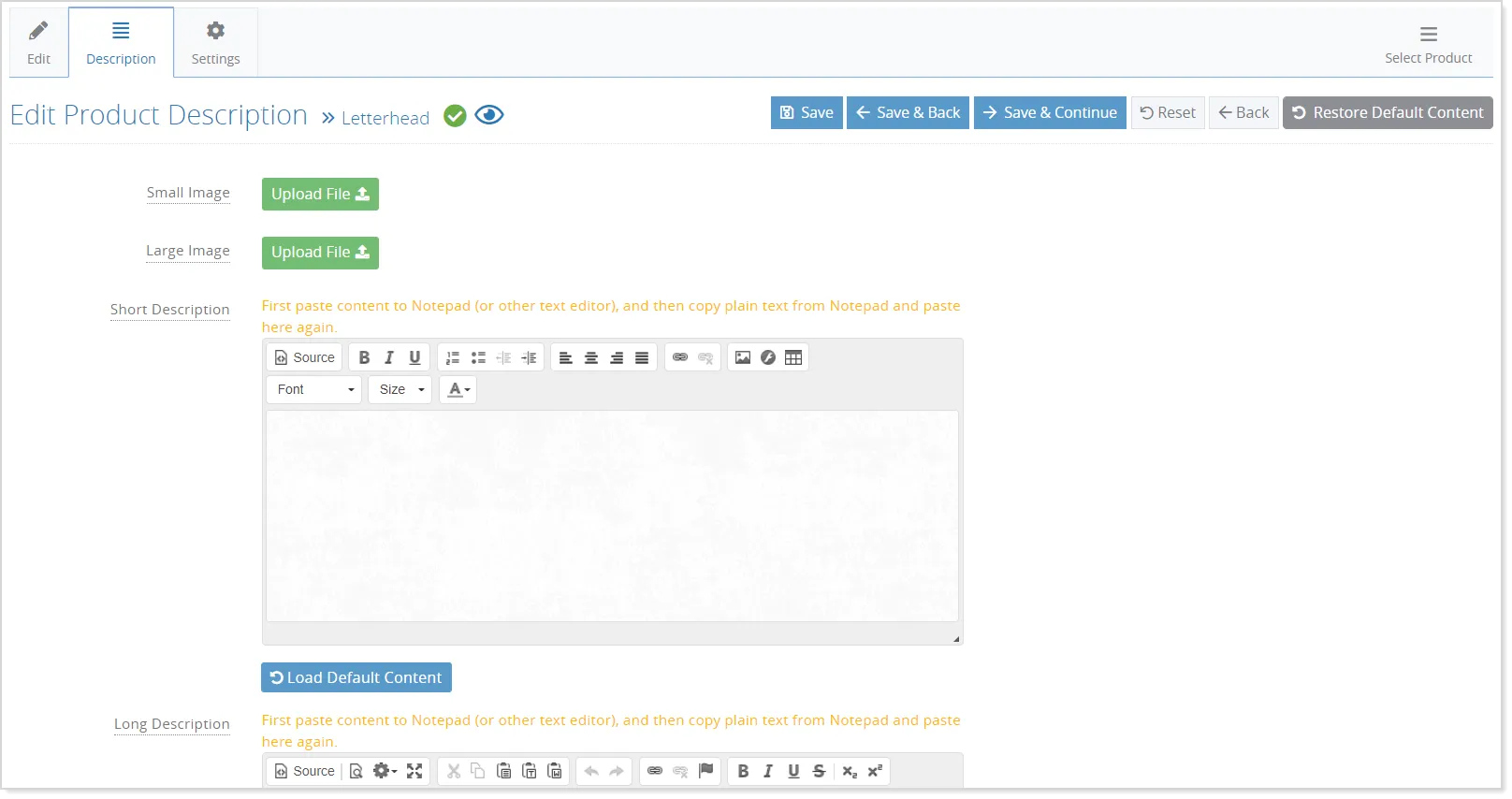This screenshot has height=799, width=1512.
Task: Switch to the Settings tab
Action: pyautogui.click(x=215, y=44)
